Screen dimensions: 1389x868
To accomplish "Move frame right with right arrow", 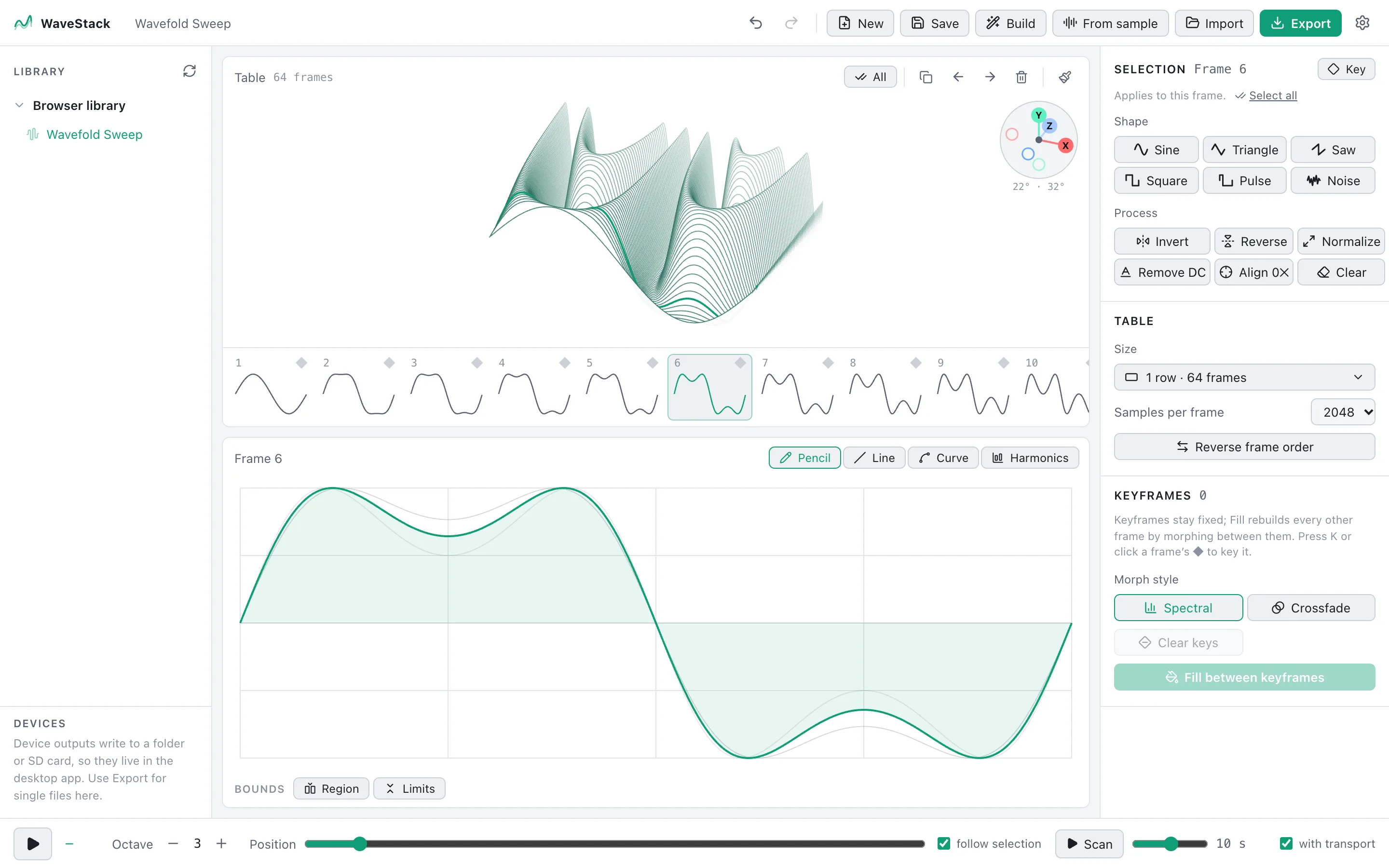I will point(990,77).
